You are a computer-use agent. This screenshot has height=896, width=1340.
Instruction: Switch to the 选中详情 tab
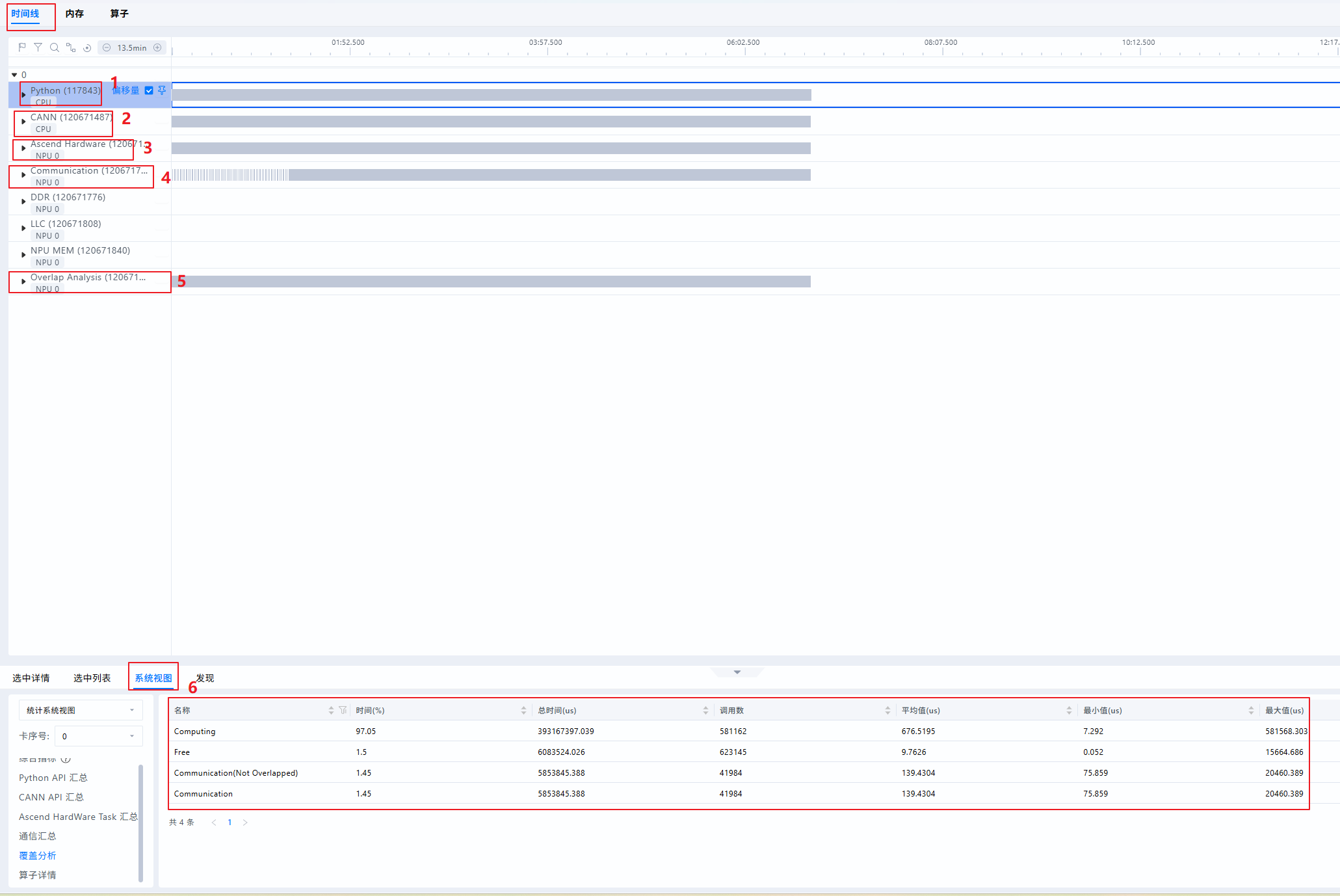tap(31, 678)
